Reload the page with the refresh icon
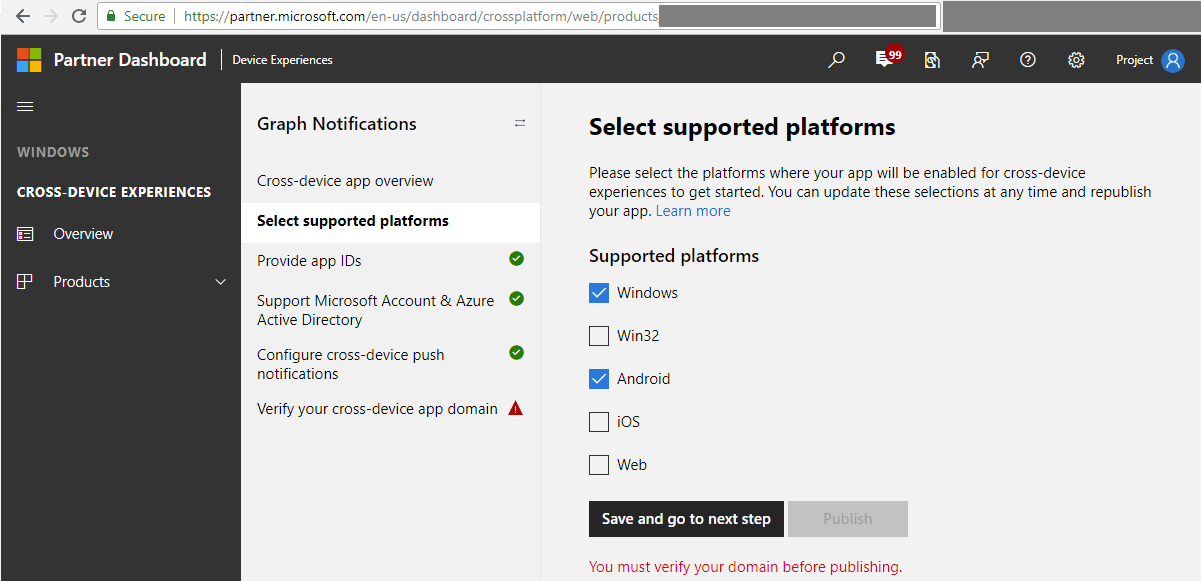The height and width of the screenshot is (581, 1201). pyautogui.click(x=79, y=16)
